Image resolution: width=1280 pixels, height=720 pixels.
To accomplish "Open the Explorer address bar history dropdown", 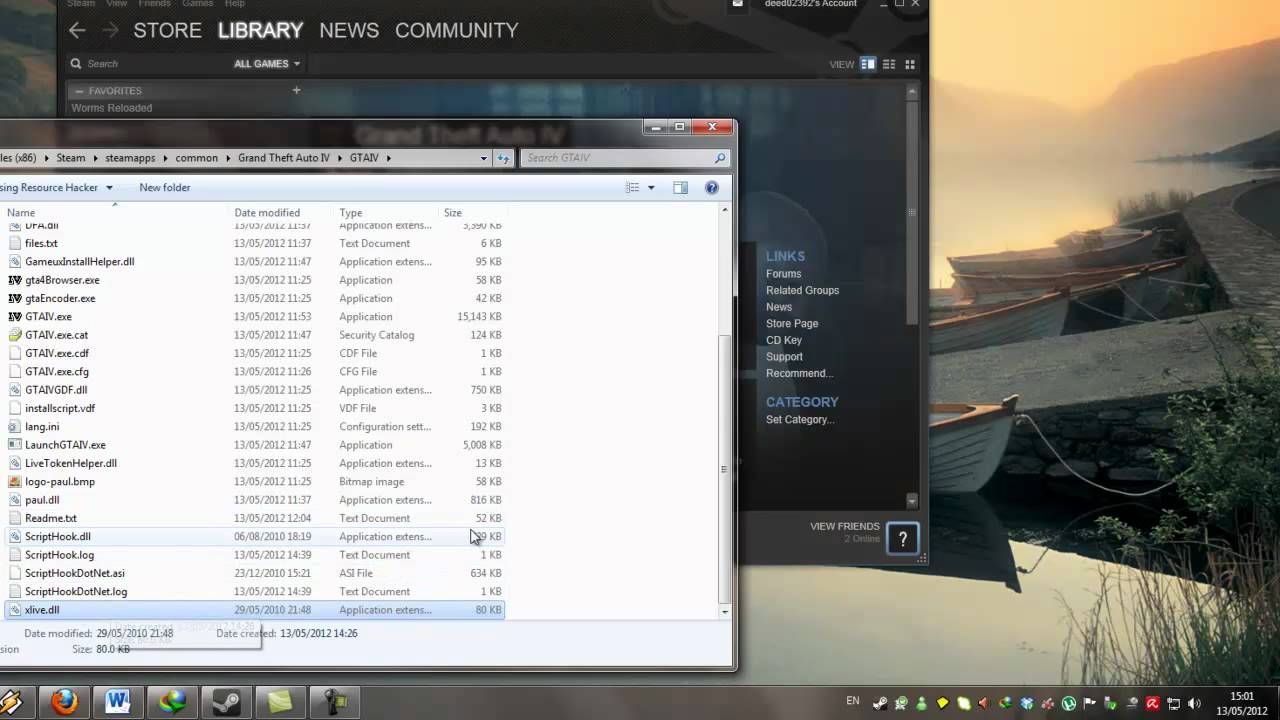I will pos(483,158).
